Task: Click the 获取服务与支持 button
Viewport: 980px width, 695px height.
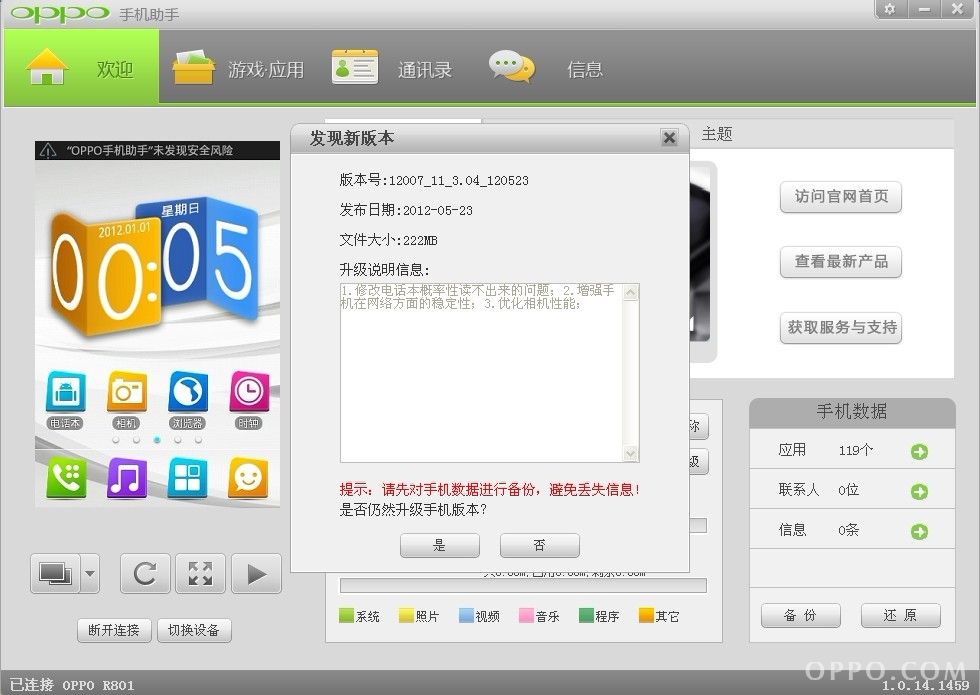Action: 841,328
